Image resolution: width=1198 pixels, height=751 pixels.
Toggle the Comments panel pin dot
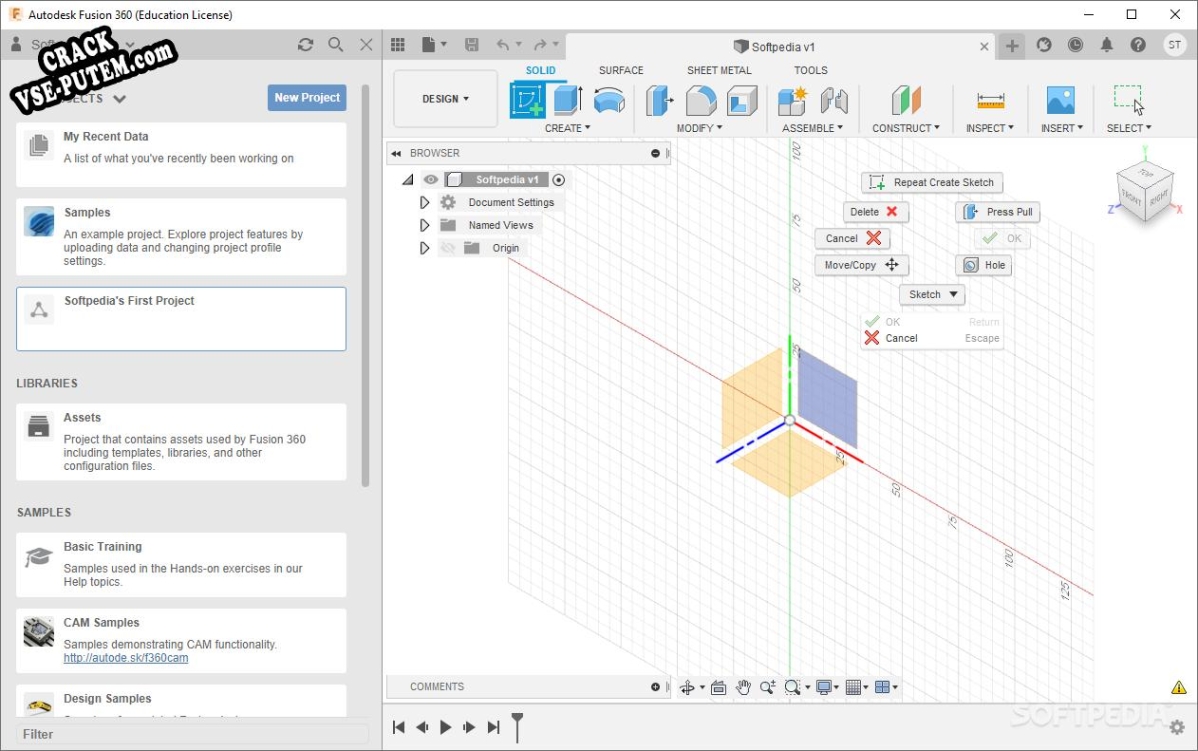pyautogui.click(x=655, y=687)
